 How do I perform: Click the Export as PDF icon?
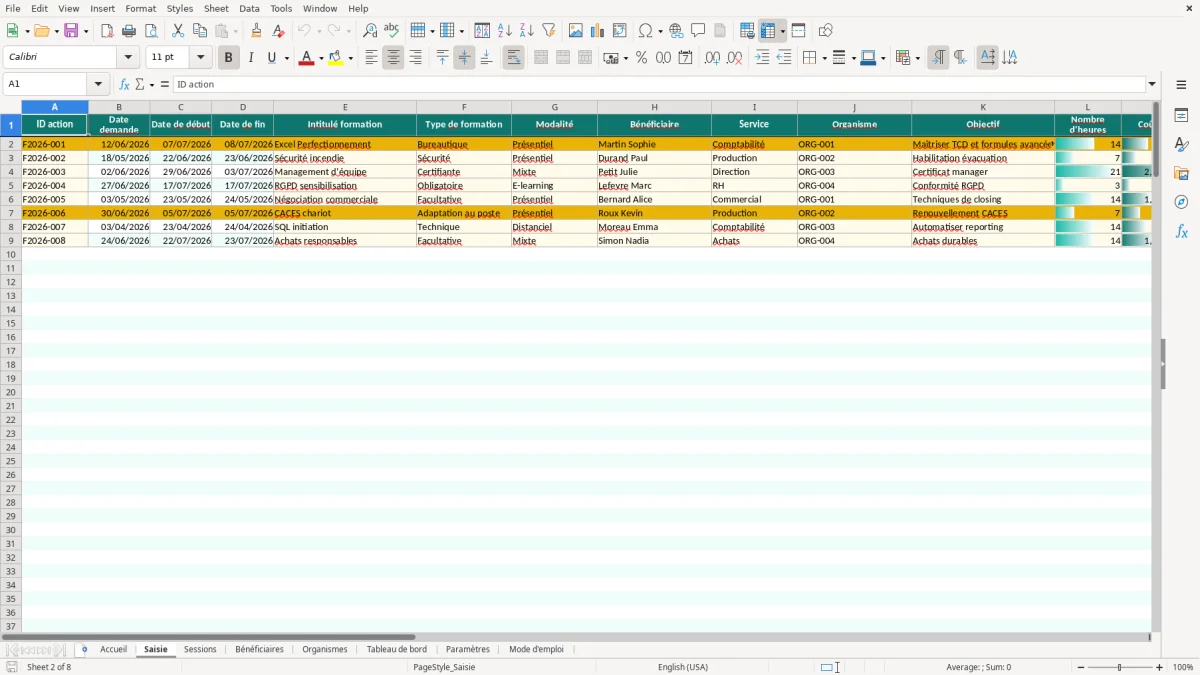point(107,31)
